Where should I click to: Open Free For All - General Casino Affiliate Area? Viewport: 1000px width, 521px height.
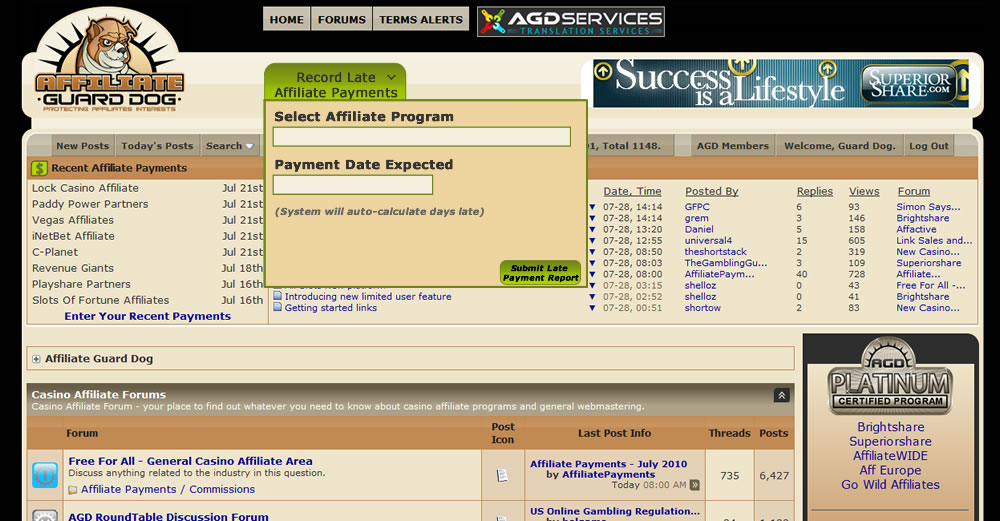click(x=191, y=461)
